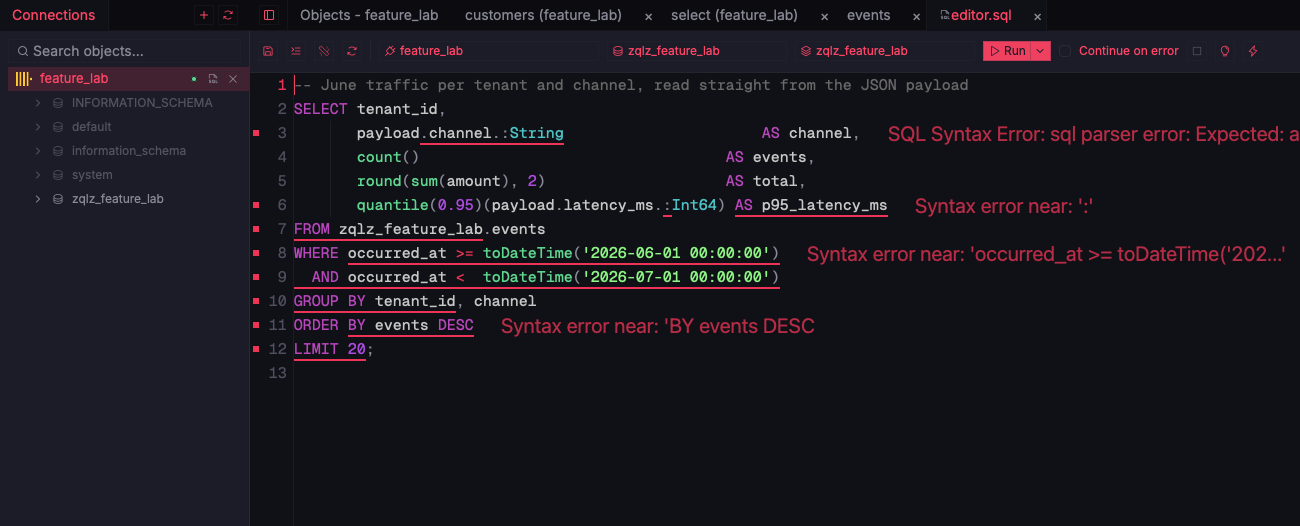The width and height of the screenshot is (1300, 526).
Task: Click the lightning bolt icon
Action: (1253, 51)
